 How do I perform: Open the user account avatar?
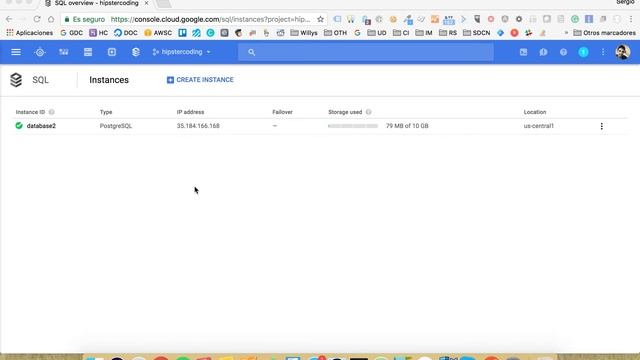click(x=622, y=52)
